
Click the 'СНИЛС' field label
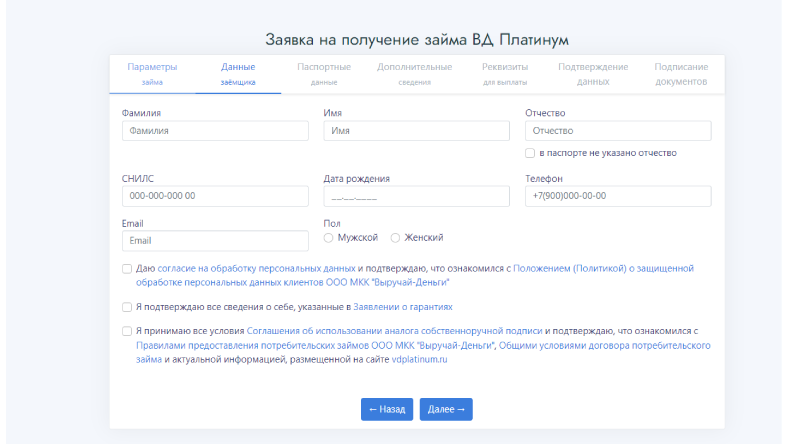coord(138,179)
